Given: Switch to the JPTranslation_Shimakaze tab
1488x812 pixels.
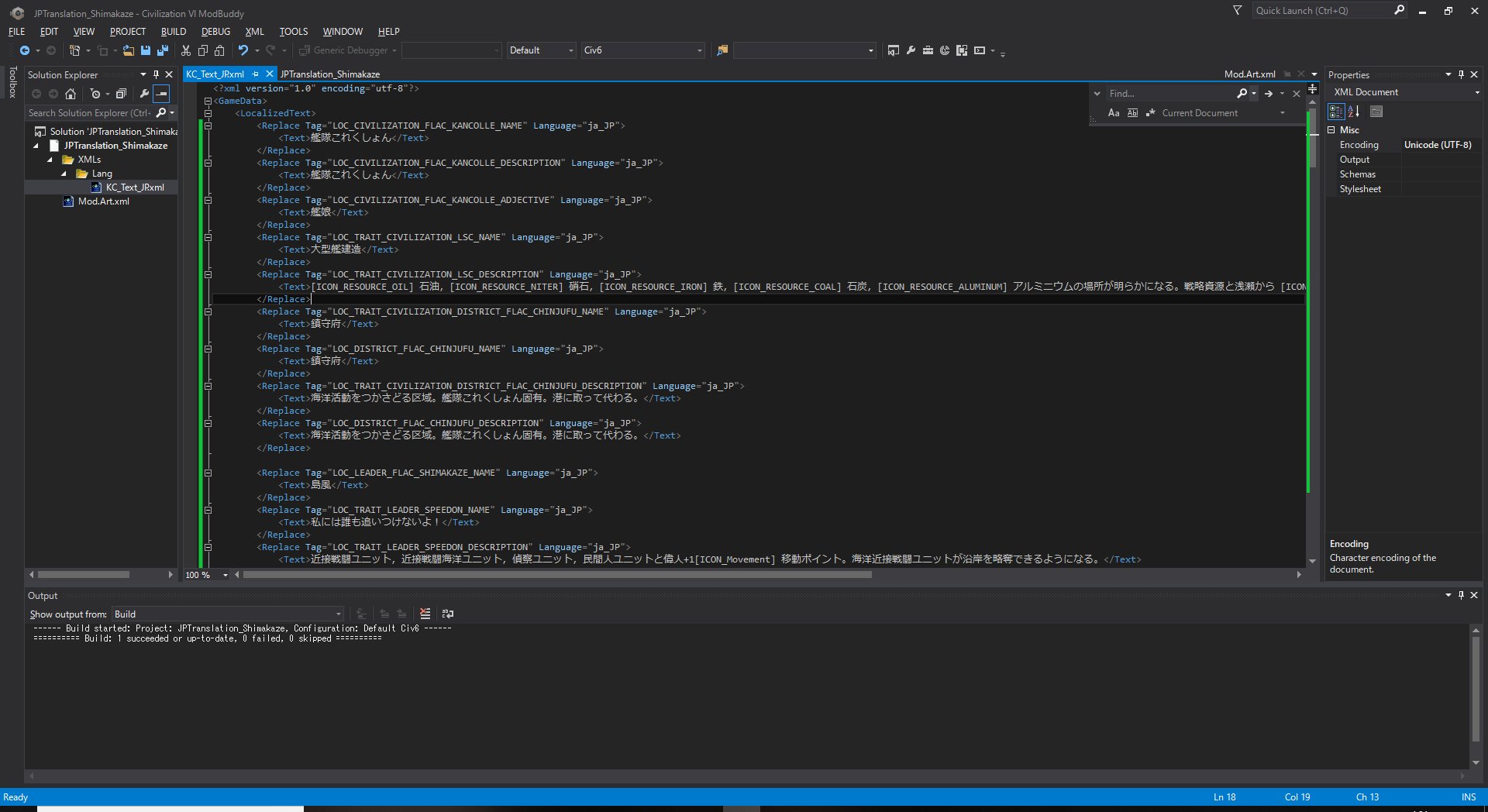Looking at the screenshot, I should (330, 74).
